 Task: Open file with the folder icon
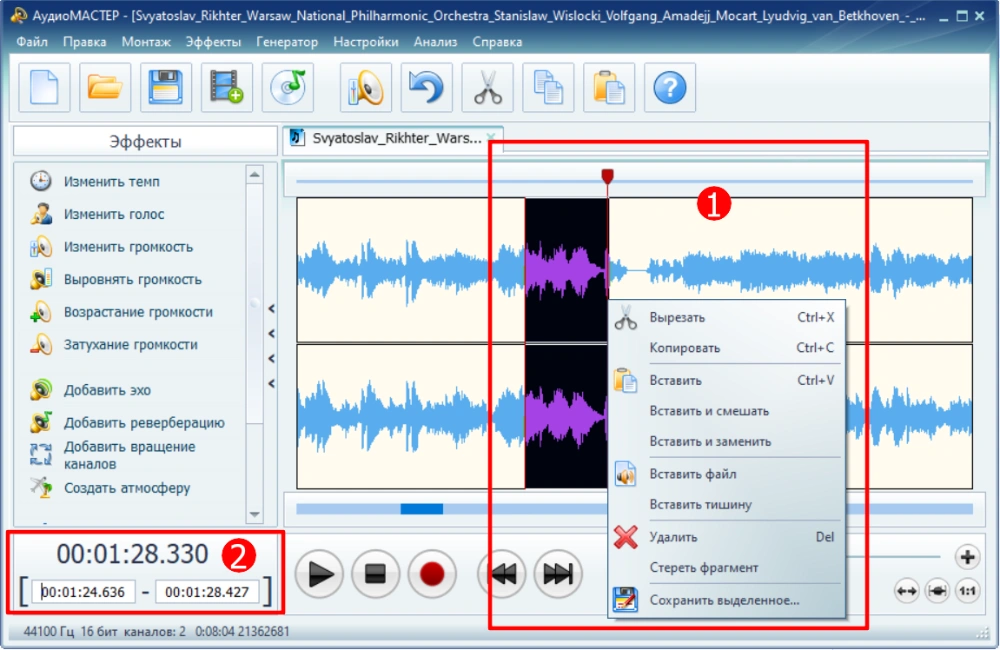pyautogui.click(x=105, y=88)
